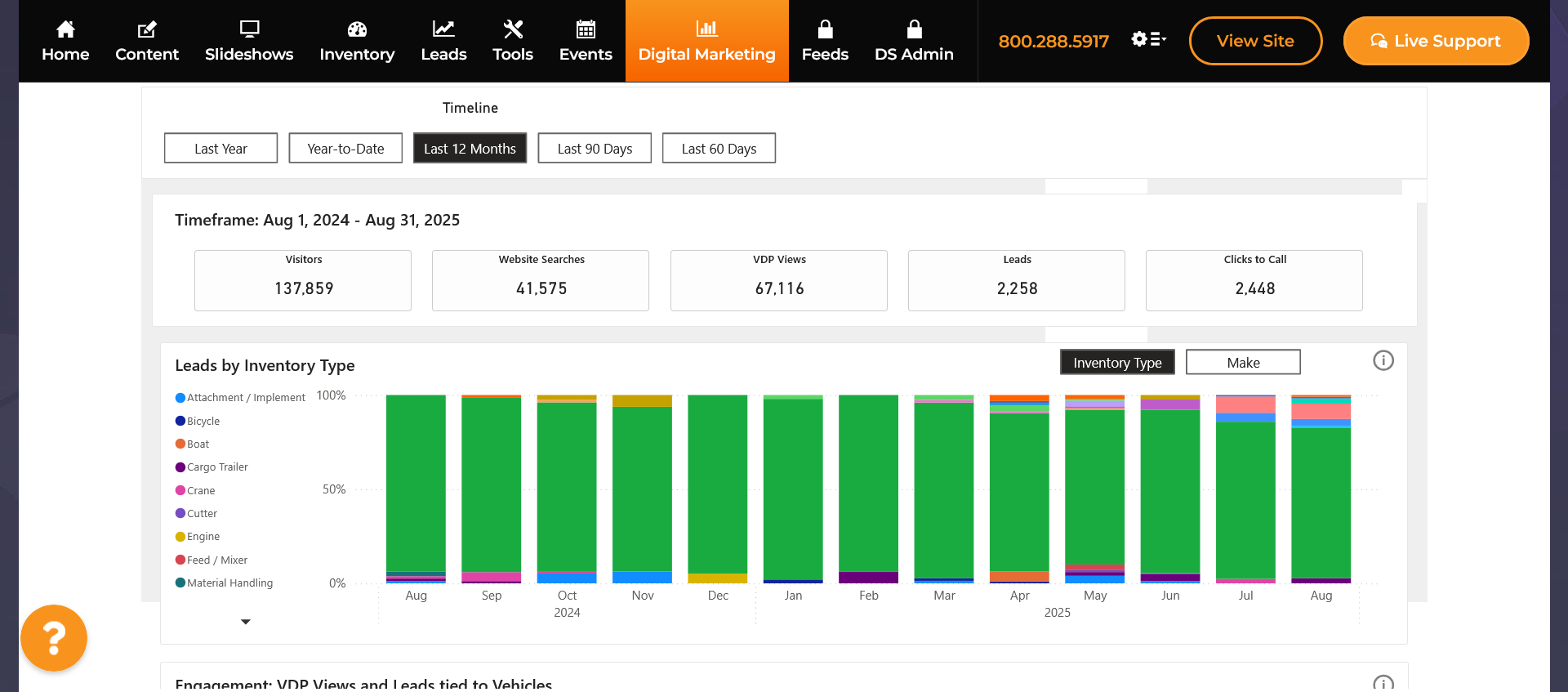This screenshot has height=692, width=1568.
Task: Select the Last 60 Days timeline option
Action: pyautogui.click(x=719, y=148)
